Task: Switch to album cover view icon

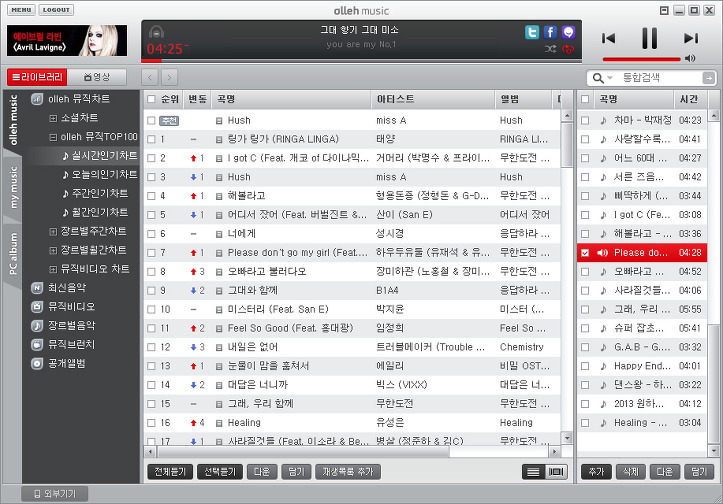Action: point(556,472)
